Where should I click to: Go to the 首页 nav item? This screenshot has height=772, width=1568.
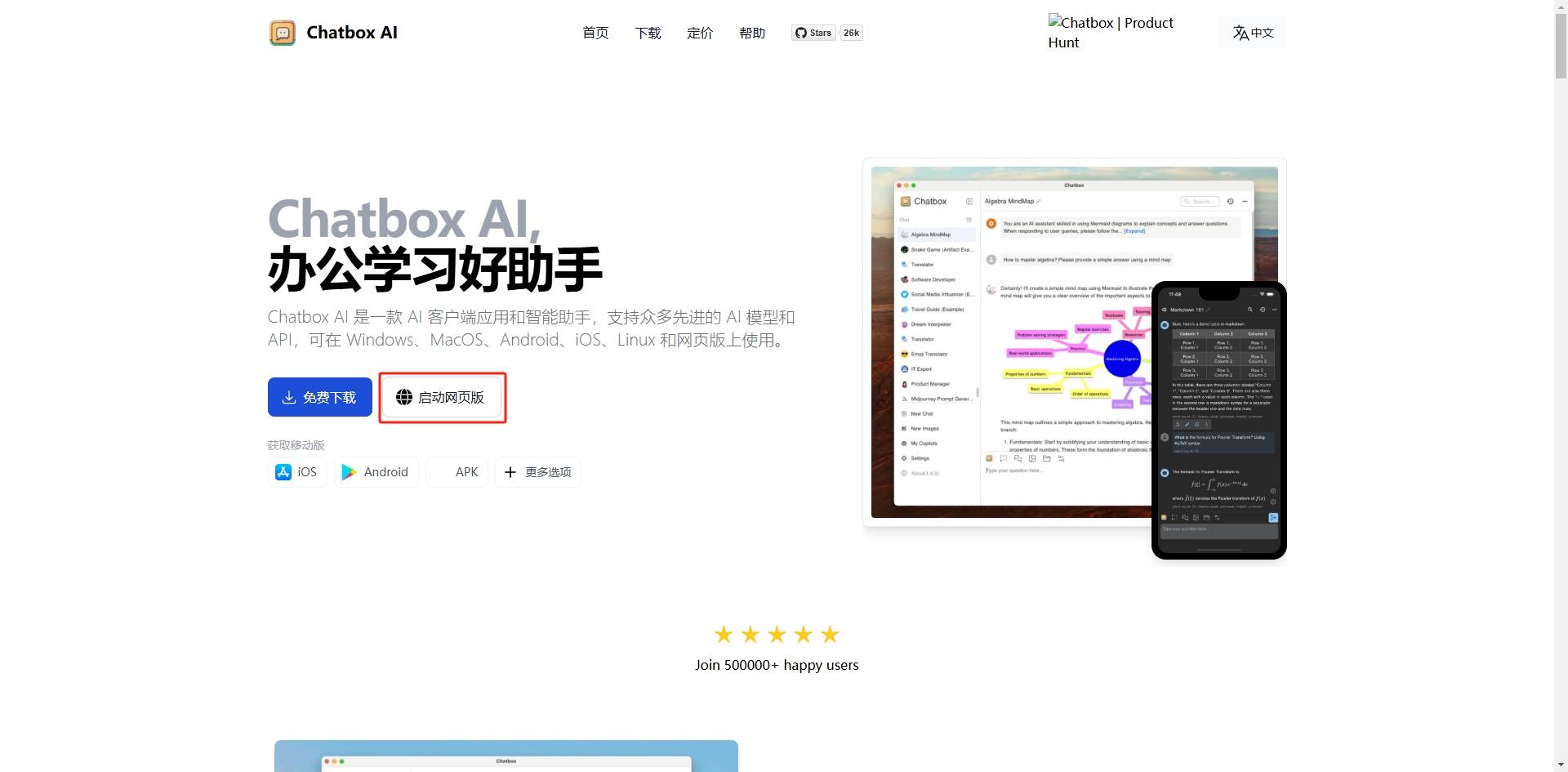click(595, 33)
